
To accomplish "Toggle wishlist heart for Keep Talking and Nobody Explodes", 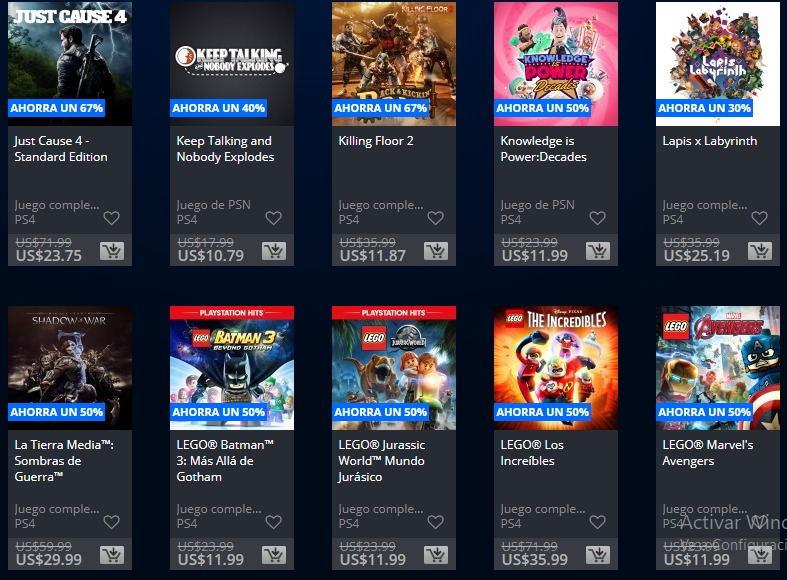I will [274, 218].
